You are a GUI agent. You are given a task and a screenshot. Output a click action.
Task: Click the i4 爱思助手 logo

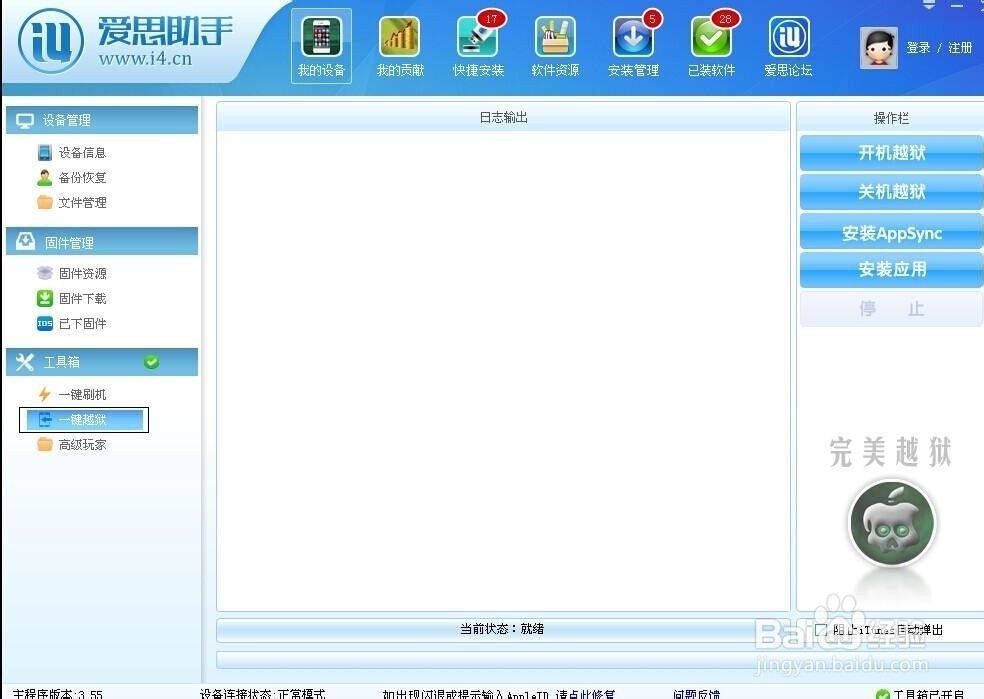(x=51, y=41)
